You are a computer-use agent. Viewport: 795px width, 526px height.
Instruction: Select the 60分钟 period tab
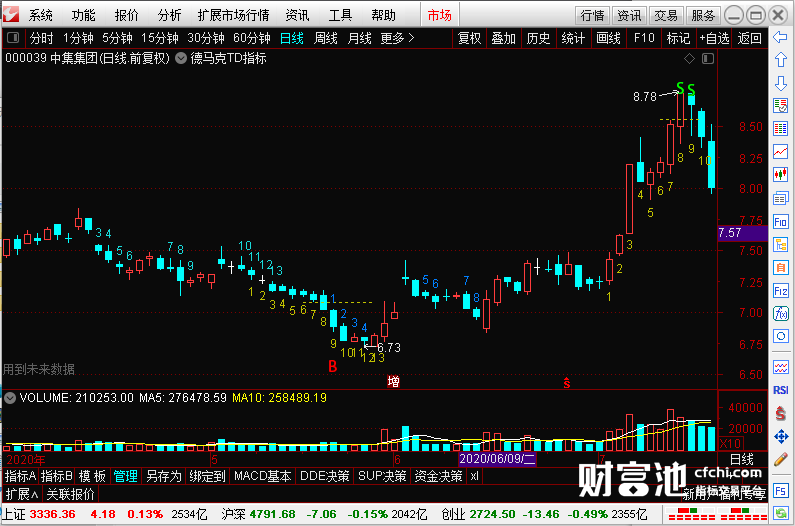pos(251,38)
